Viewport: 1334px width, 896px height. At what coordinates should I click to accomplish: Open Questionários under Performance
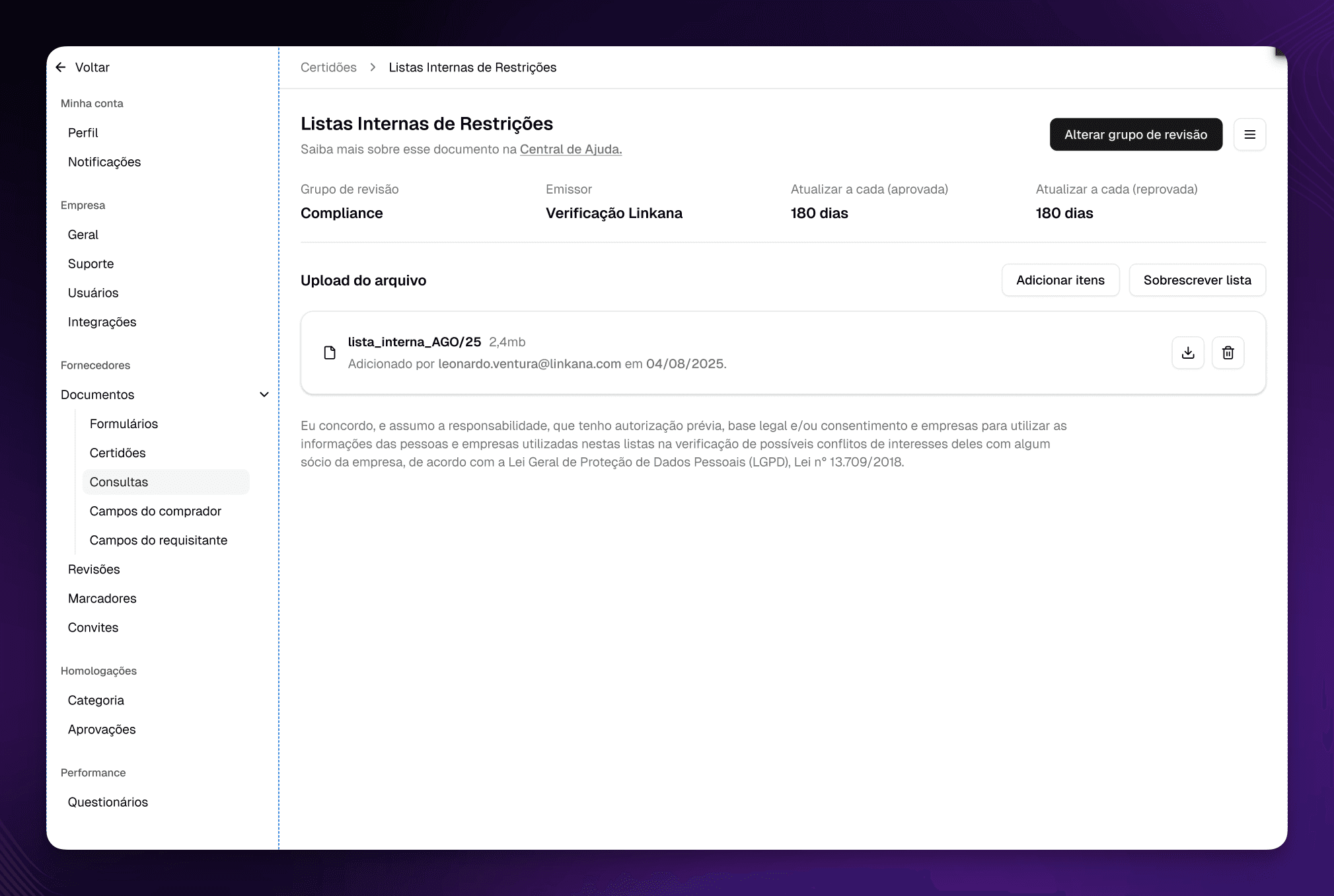[x=108, y=802]
